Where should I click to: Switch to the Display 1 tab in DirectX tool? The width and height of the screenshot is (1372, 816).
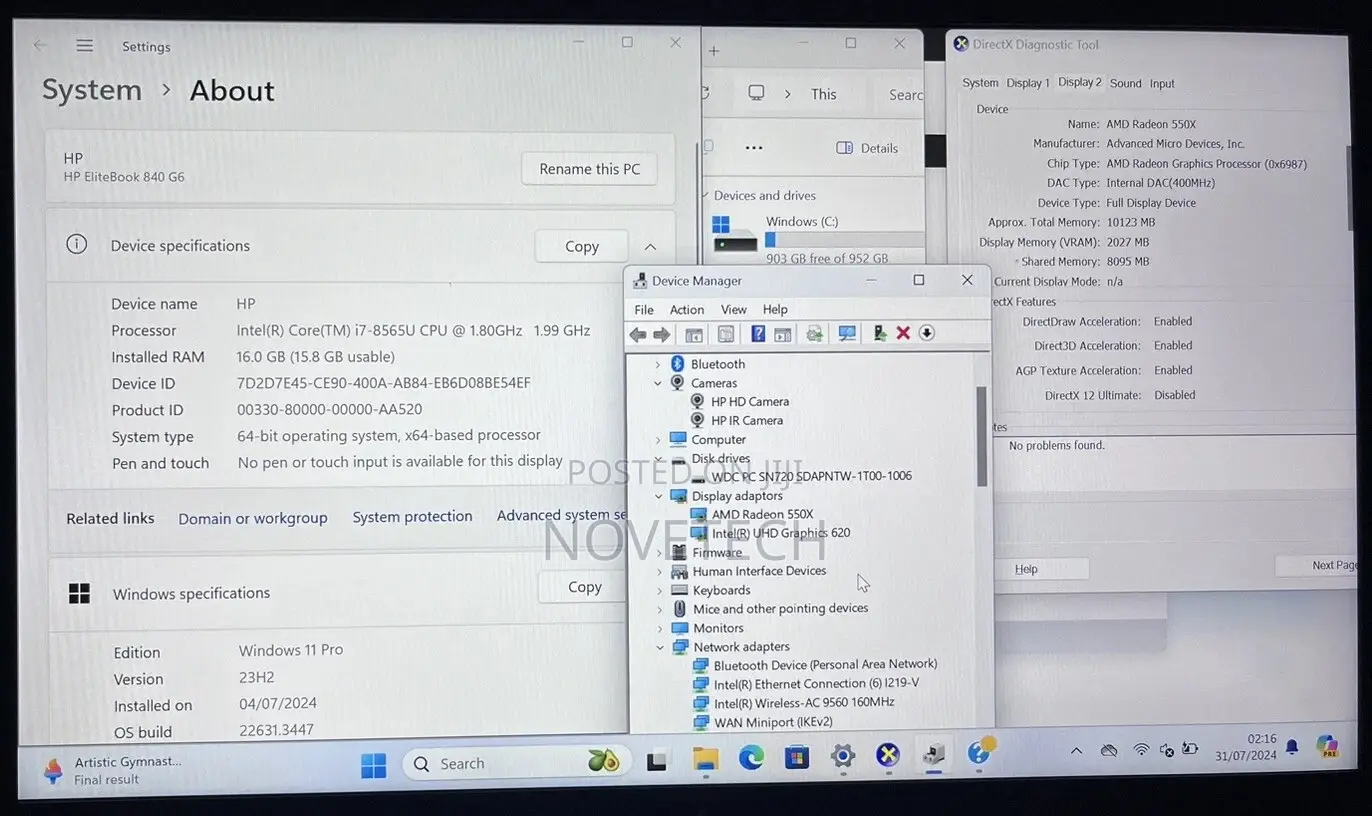[x=1028, y=83]
